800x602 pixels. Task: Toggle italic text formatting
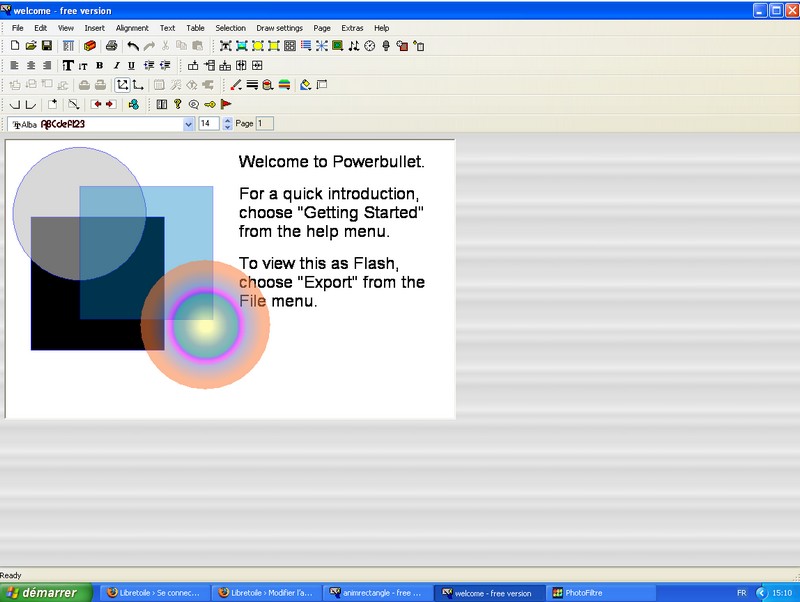coord(116,65)
